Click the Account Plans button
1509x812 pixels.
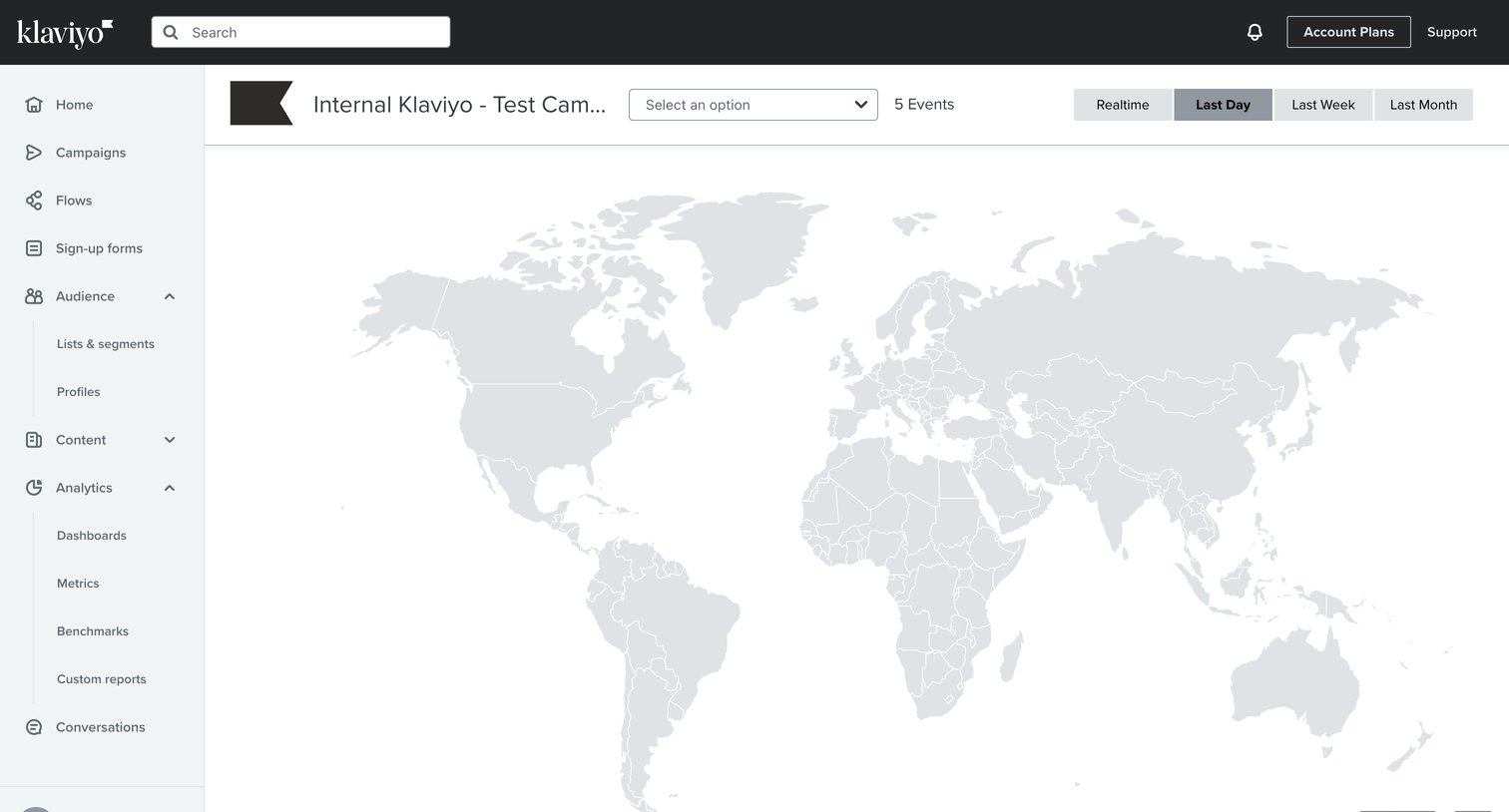[1348, 32]
